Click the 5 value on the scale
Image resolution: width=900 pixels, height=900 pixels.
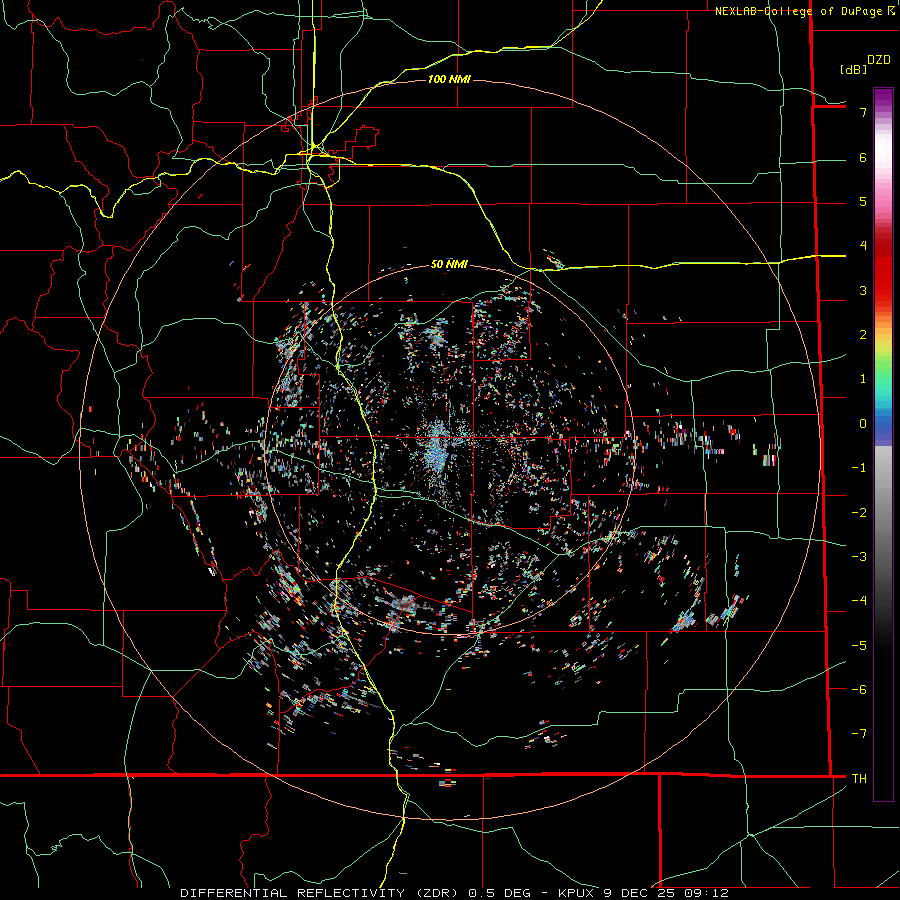863,201
